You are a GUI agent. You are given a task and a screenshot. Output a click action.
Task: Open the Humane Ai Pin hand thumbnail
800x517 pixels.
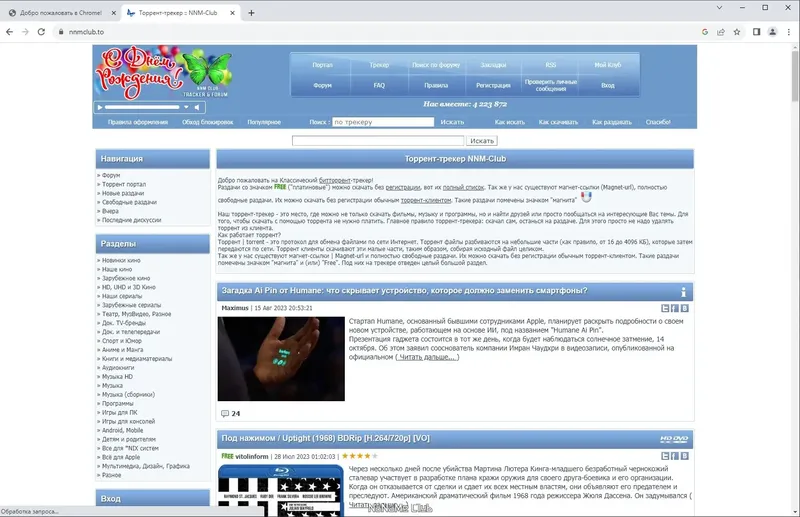(281, 359)
